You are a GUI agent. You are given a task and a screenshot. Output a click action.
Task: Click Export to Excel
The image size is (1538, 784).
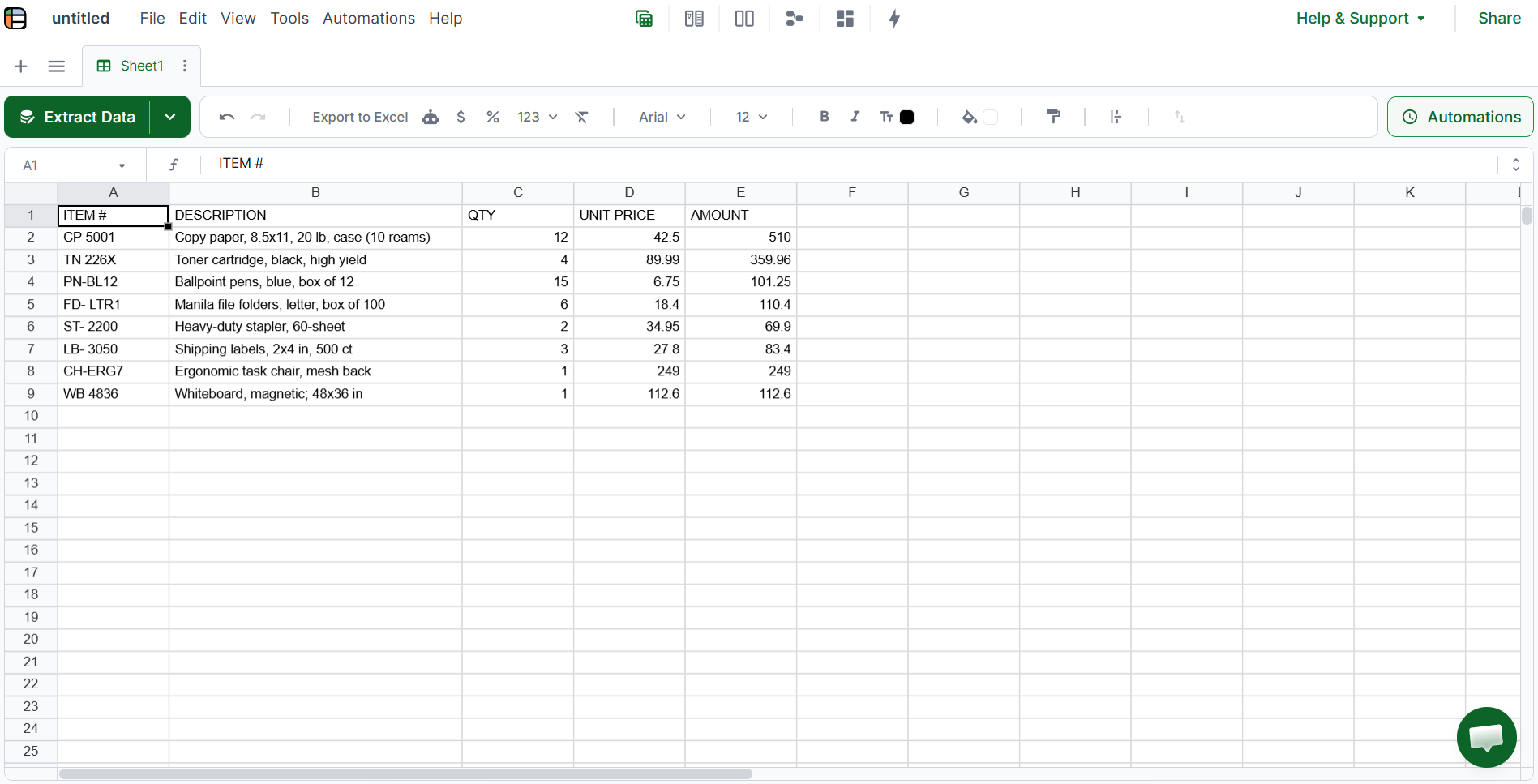pos(360,117)
